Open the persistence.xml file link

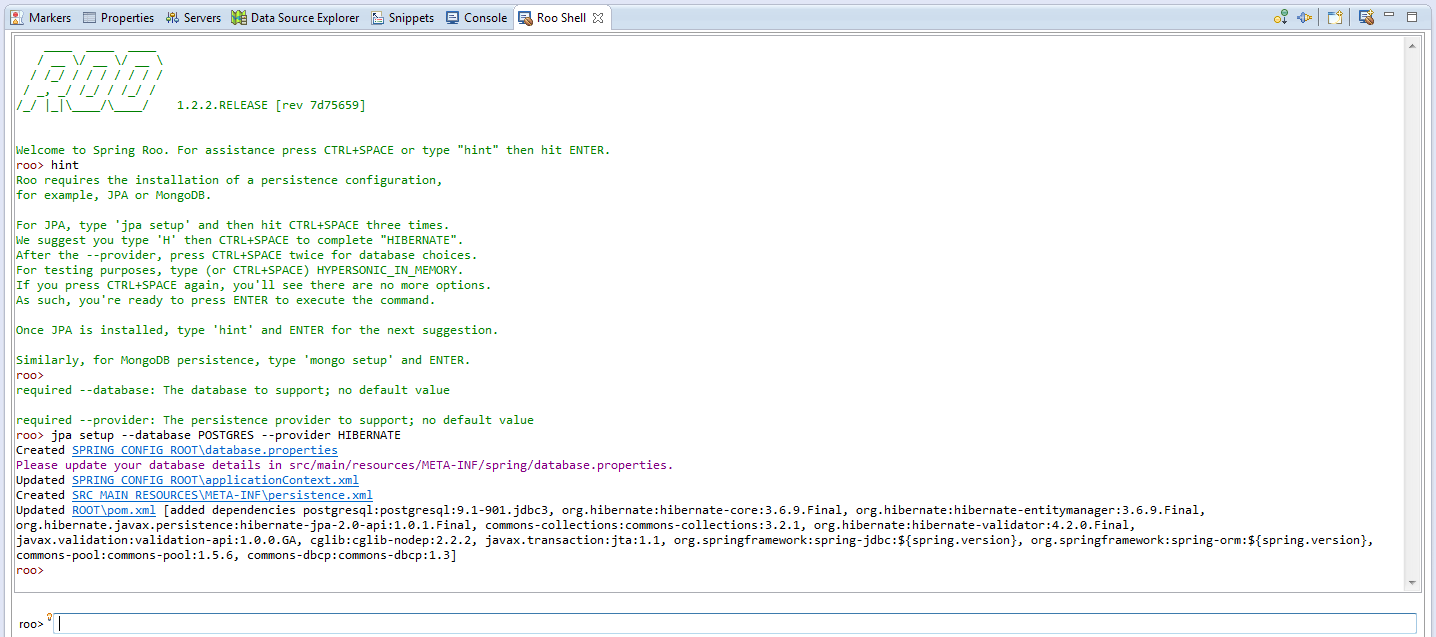(x=222, y=495)
